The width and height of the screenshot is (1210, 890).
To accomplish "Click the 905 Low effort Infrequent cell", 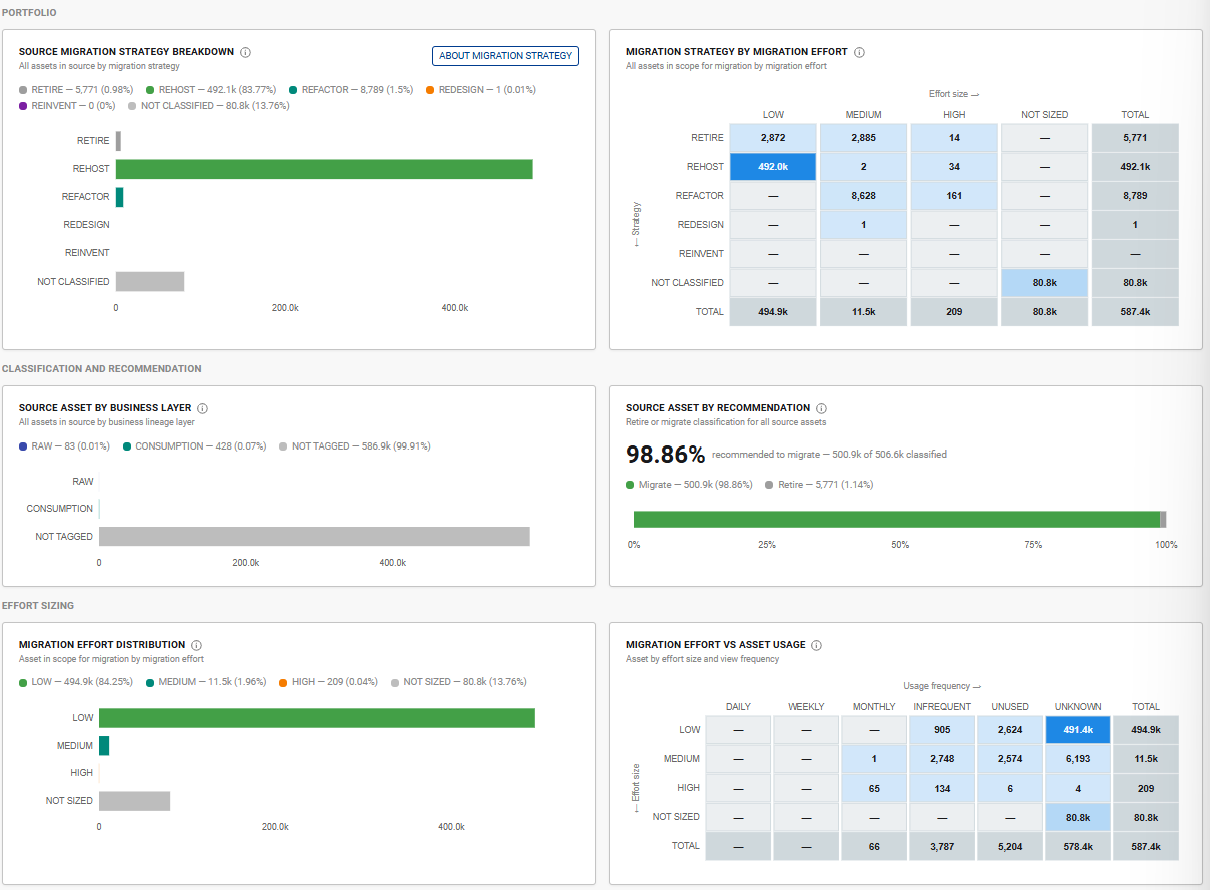I will [x=942, y=730].
